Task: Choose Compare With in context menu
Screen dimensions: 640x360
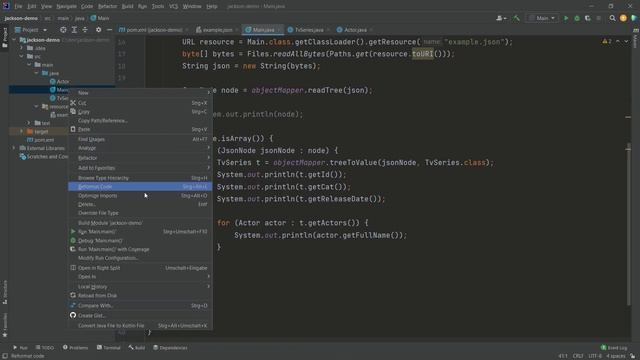Action: (140, 306)
